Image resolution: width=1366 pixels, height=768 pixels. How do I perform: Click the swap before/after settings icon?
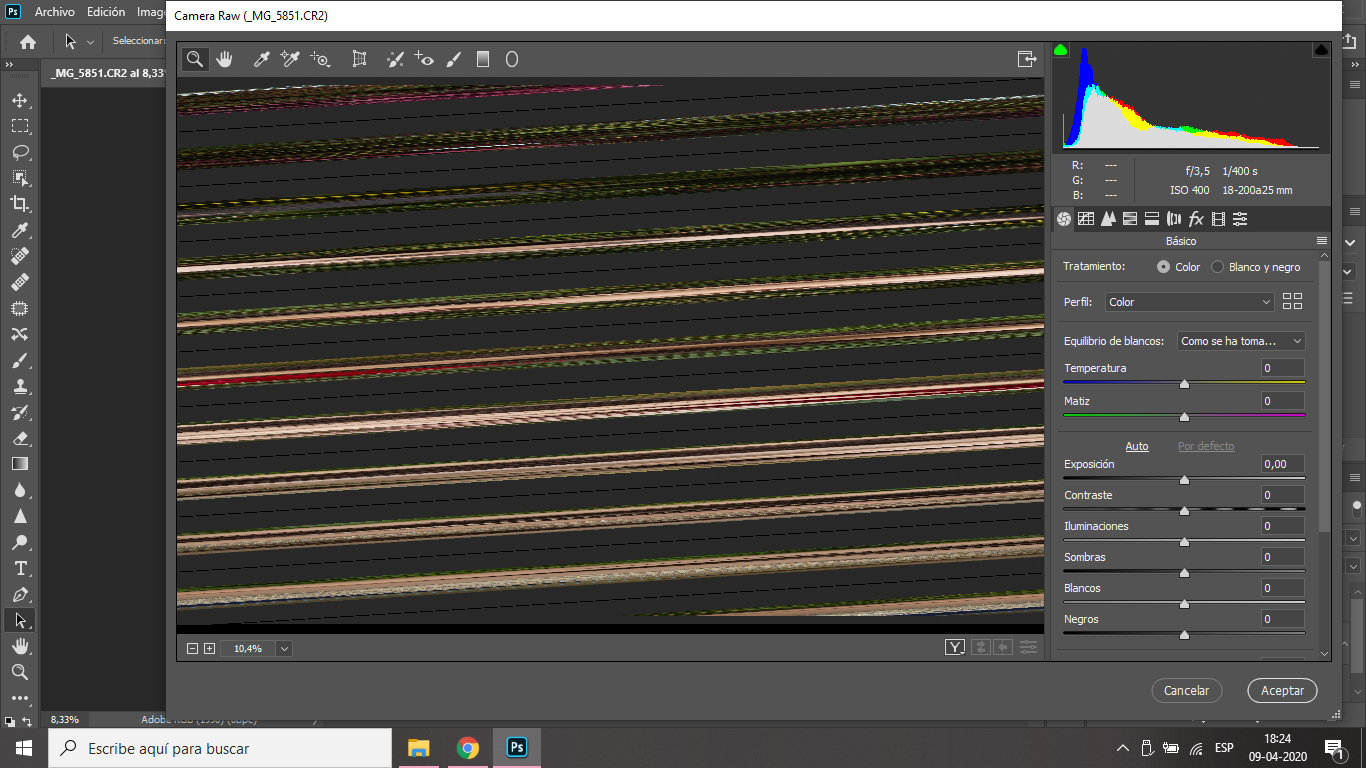981,647
